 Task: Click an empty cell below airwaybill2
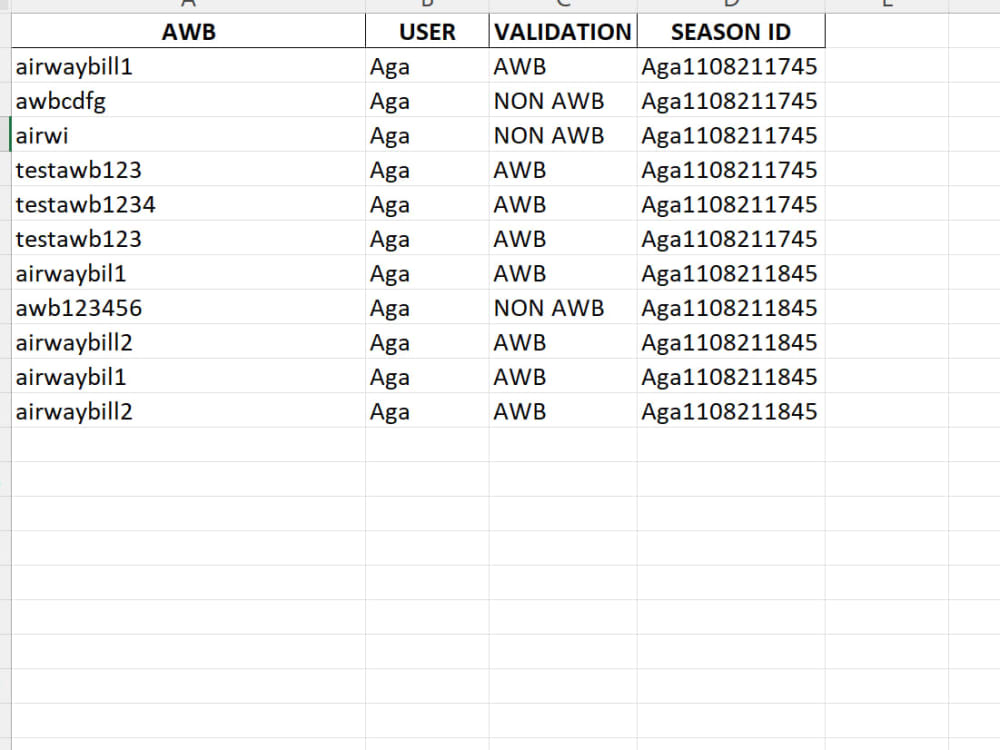pos(187,445)
